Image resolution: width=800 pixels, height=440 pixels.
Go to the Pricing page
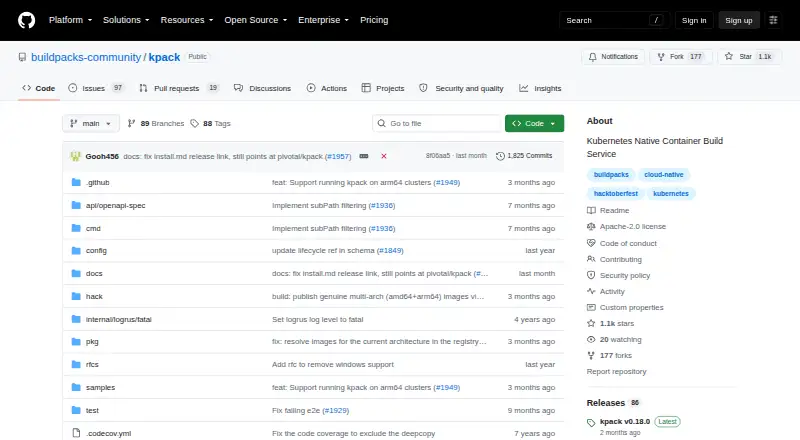(374, 20)
